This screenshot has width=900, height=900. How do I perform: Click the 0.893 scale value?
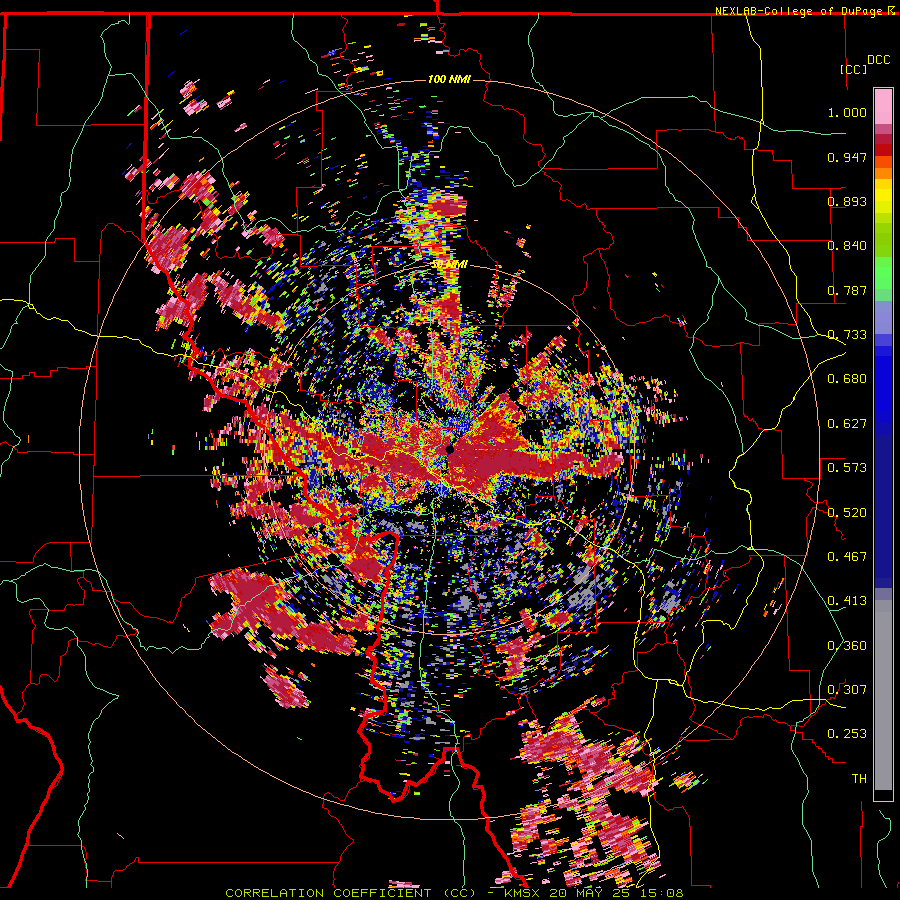click(x=847, y=201)
